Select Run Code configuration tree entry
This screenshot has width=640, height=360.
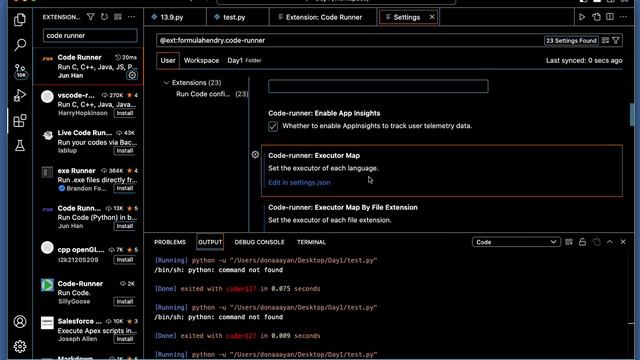[212, 94]
